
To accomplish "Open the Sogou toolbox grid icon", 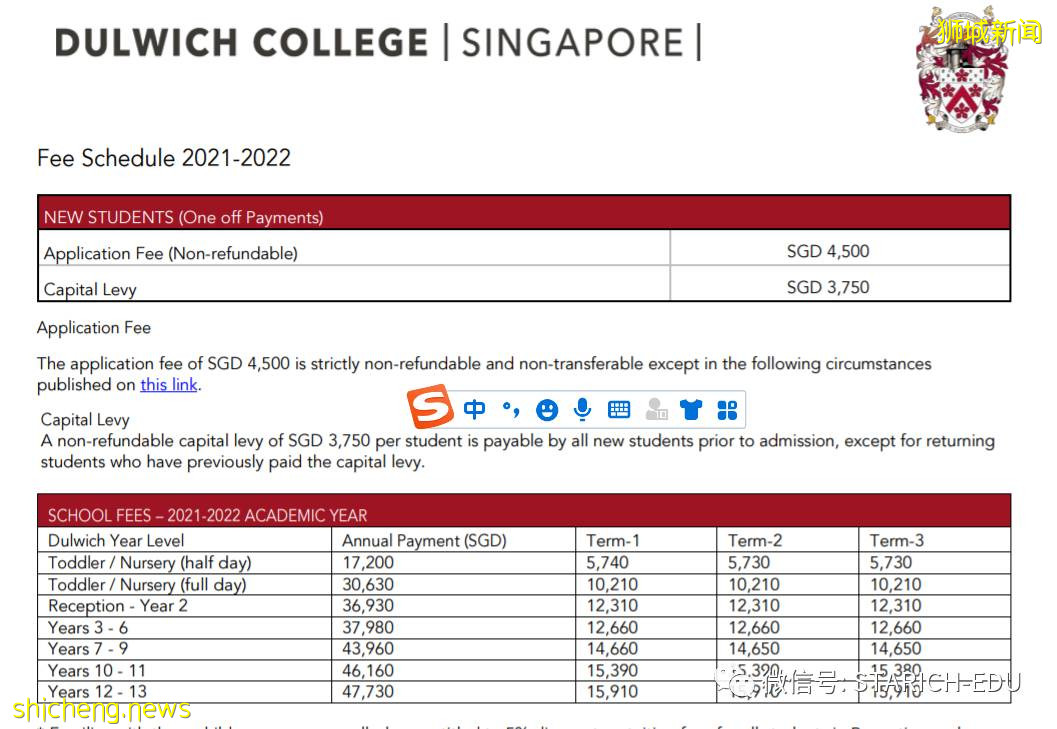I will [726, 408].
